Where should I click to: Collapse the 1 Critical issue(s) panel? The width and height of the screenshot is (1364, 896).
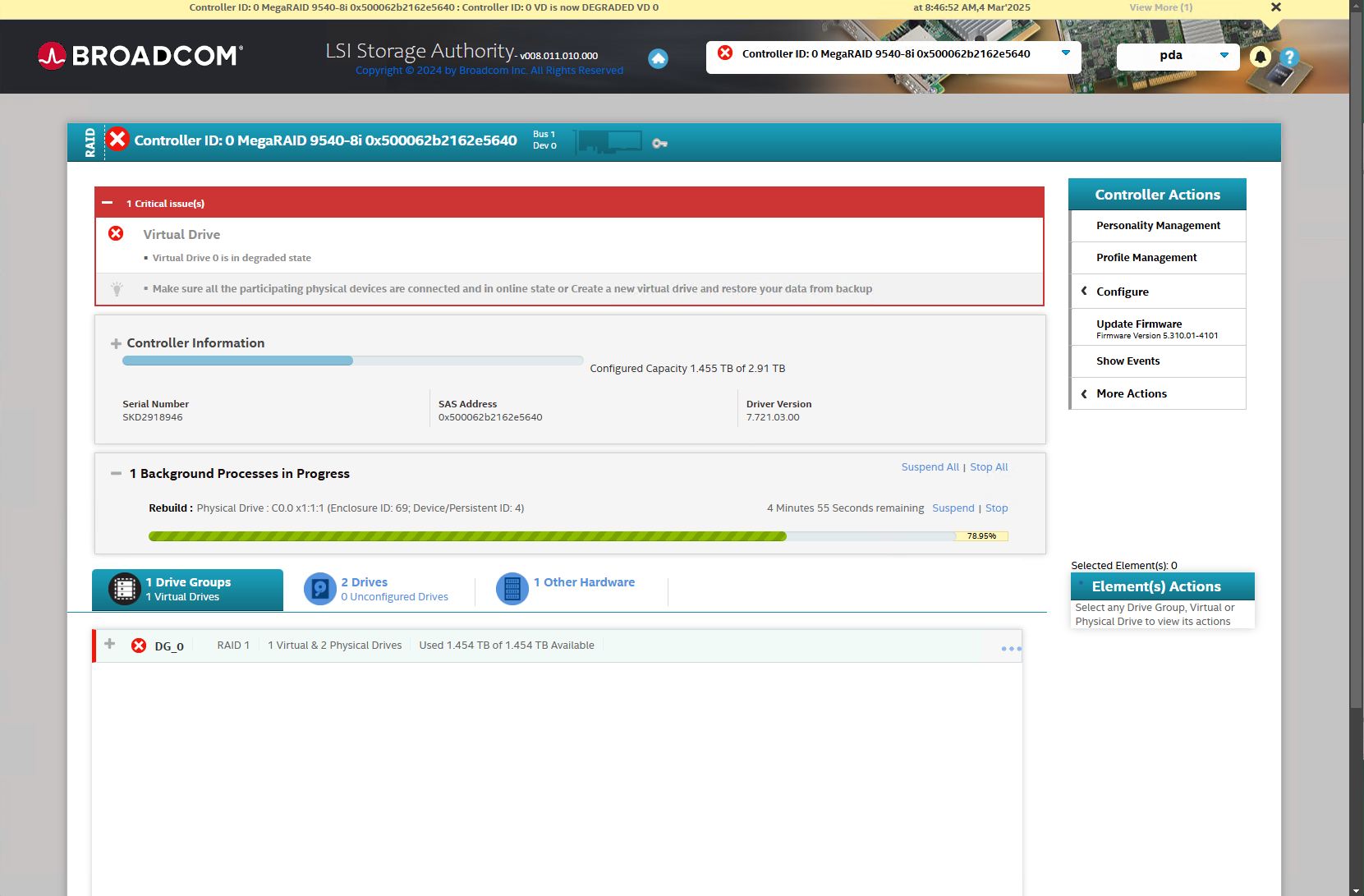pos(108,203)
